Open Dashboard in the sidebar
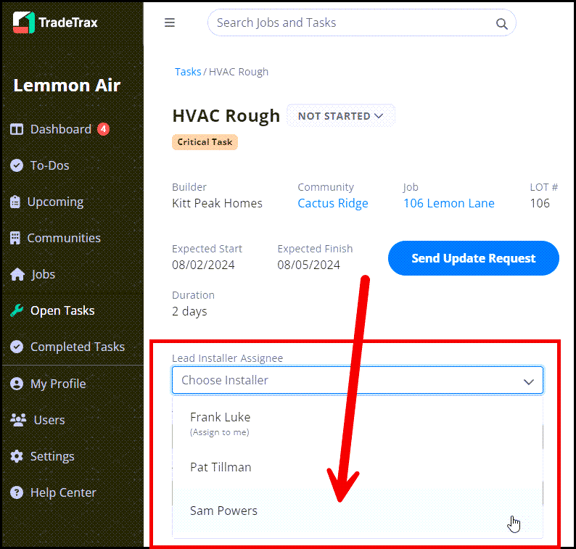The width and height of the screenshot is (576, 549). (x=61, y=129)
